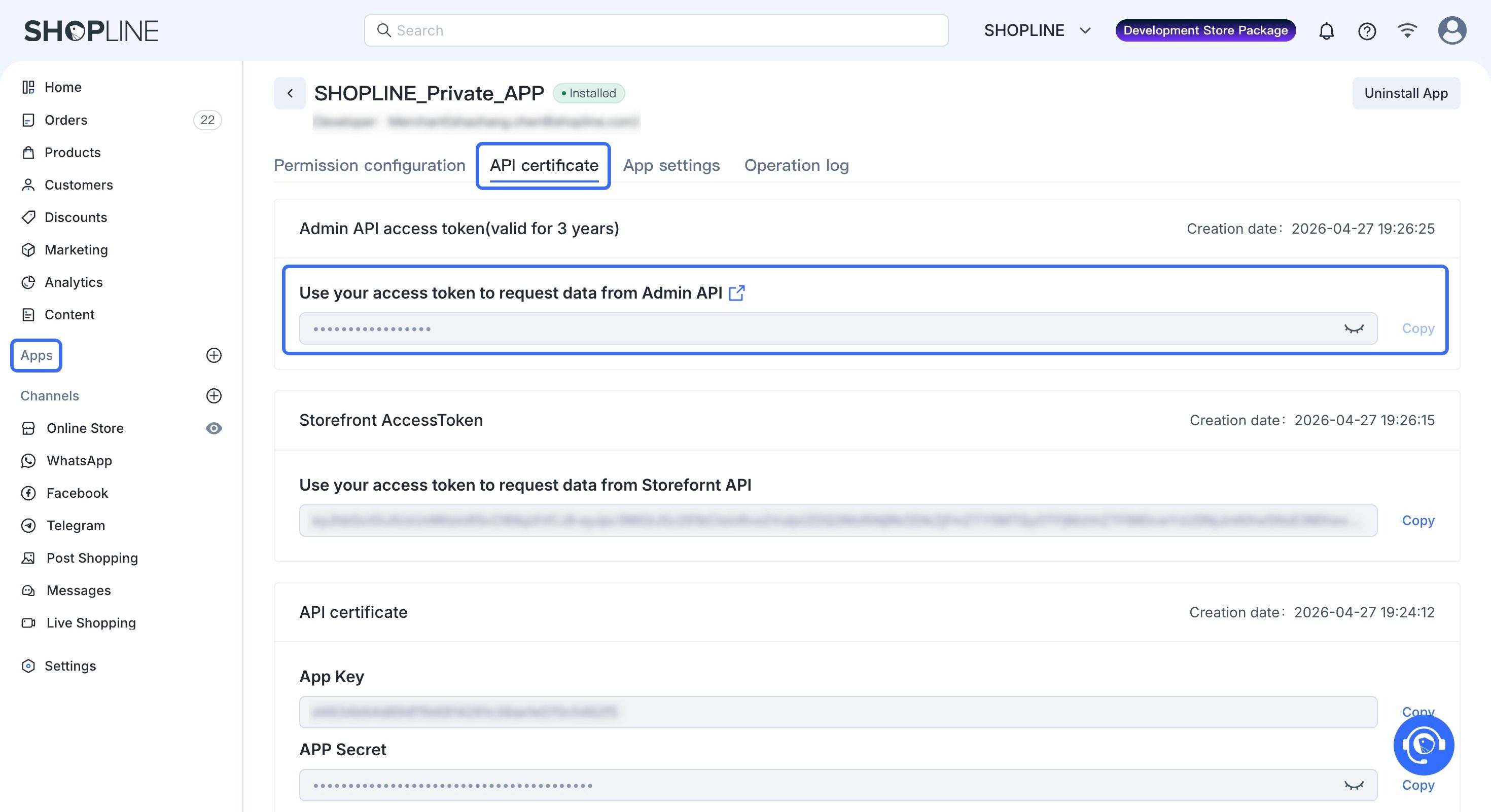Click the Facebook channel icon
1491x812 pixels.
pyautogui.click(x=28, y=493)
